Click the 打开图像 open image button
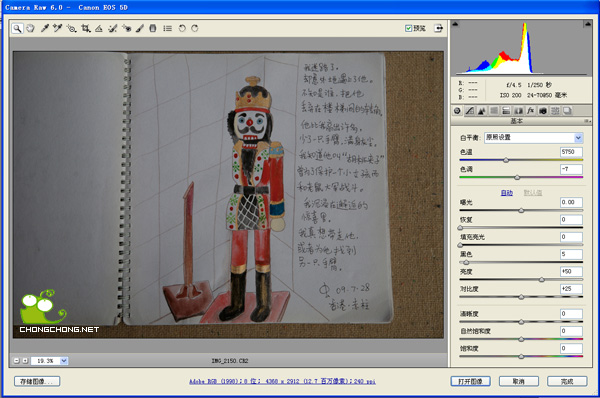 click(470, 381)
